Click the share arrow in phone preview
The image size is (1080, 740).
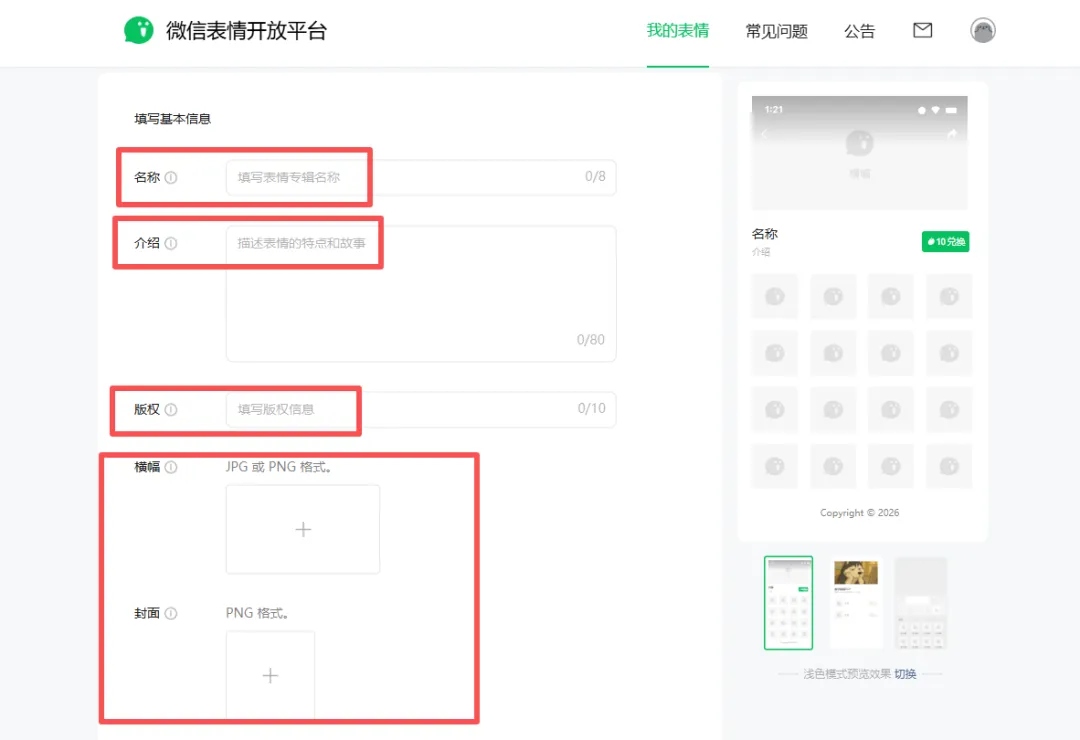click(953, 134)
